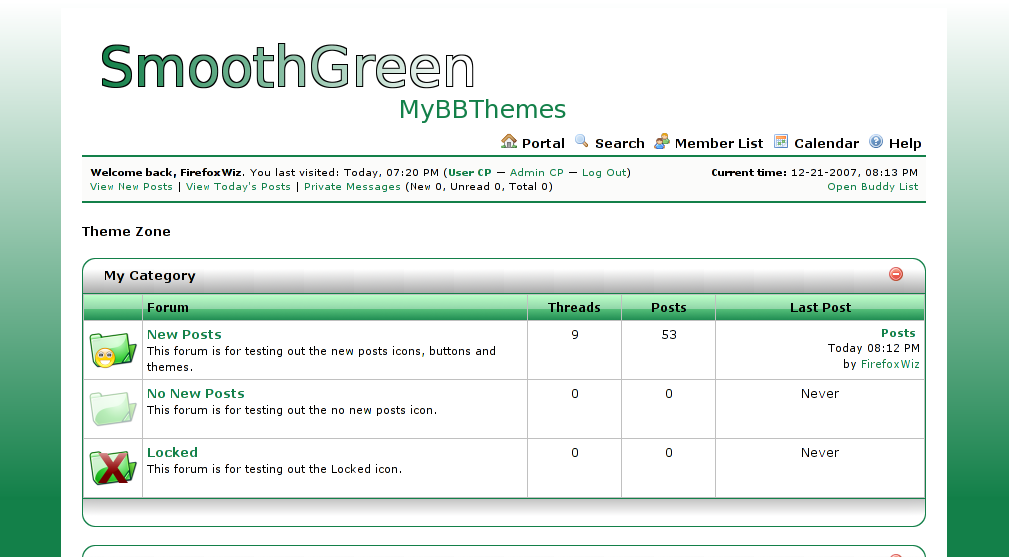Open the Locked forum link
1009x557 pixels.
[x=172, y=452]
